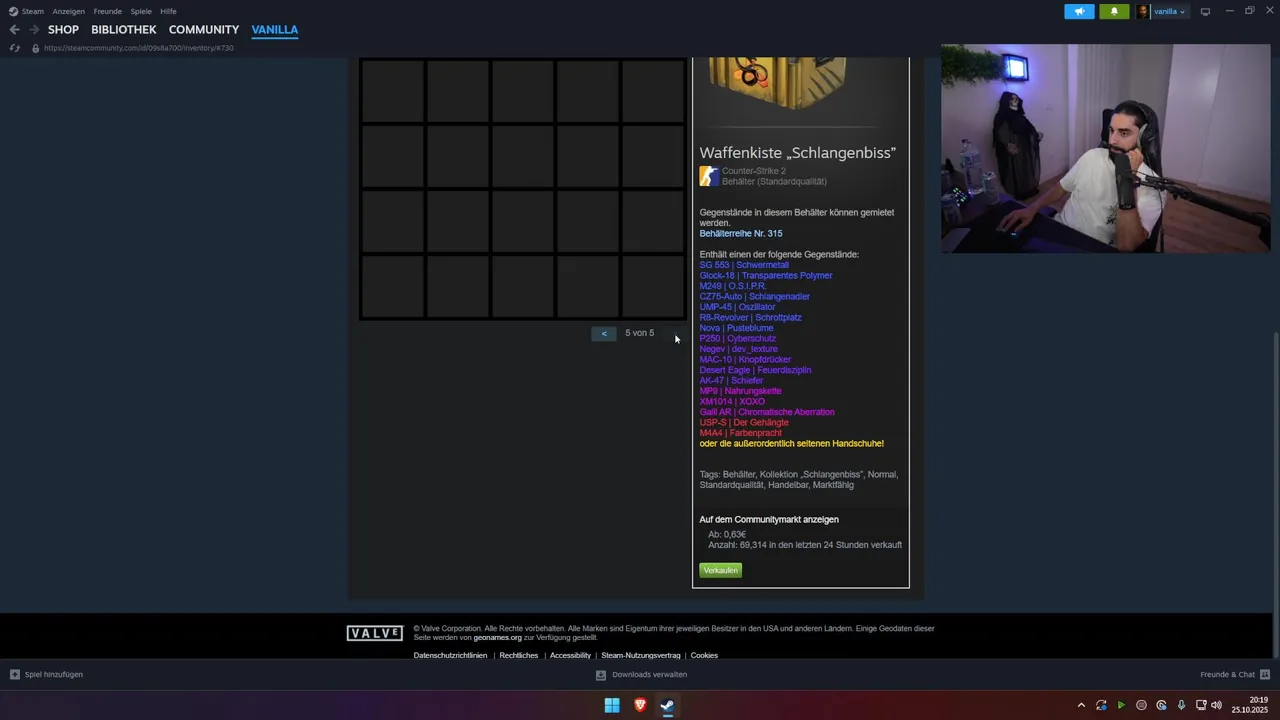Click 'Spiel hinzufügen' plus button

[x=46, y=675]
